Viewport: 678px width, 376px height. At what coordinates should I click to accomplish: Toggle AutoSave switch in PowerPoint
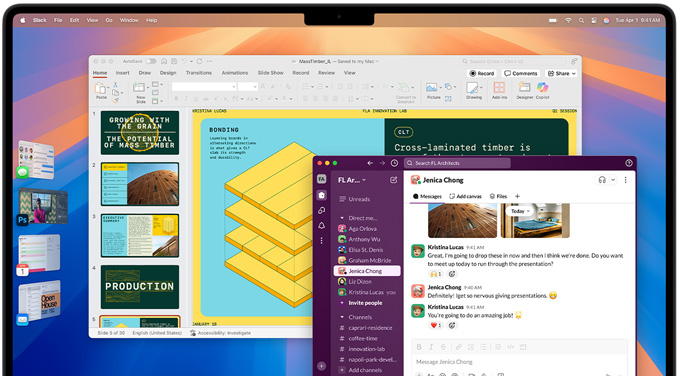click(x=150, y=61)
